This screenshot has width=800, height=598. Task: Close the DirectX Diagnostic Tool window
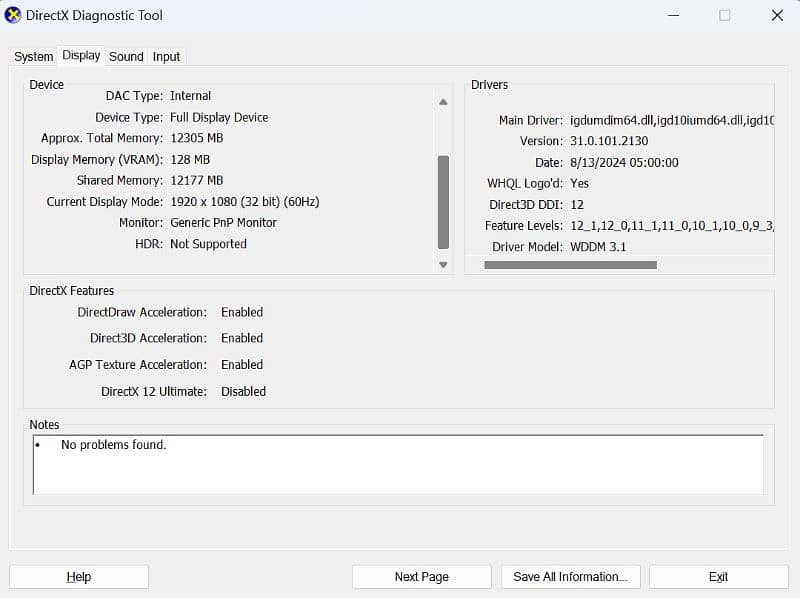(x=777, y=15)
